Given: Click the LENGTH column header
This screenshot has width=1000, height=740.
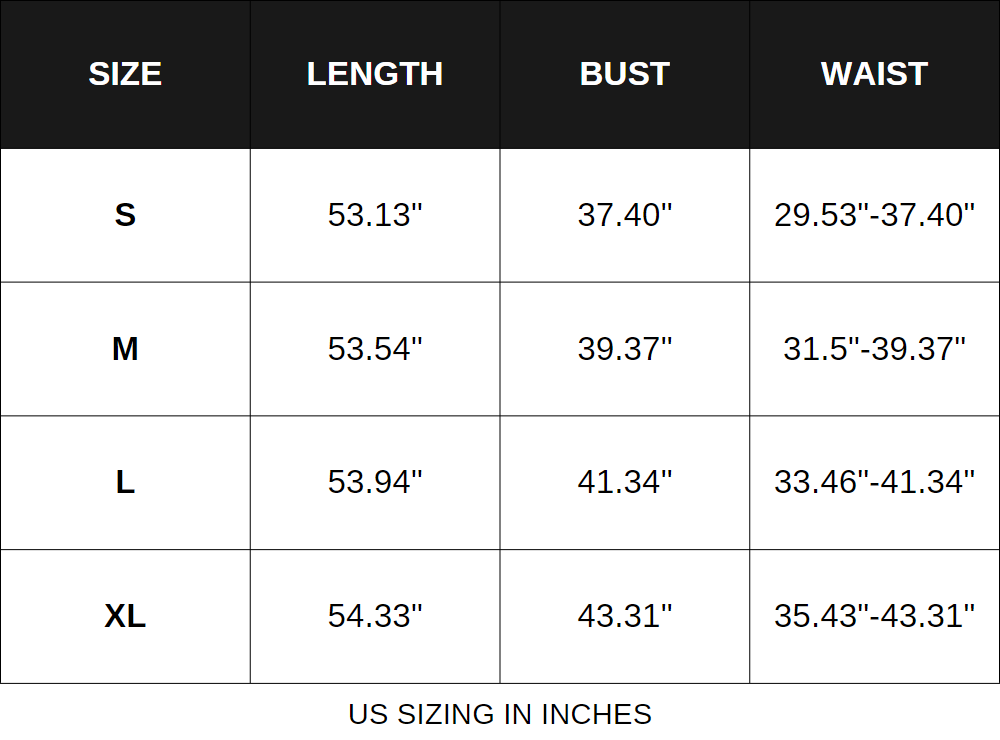Looking at the screenshot, I should click(375, 74).
